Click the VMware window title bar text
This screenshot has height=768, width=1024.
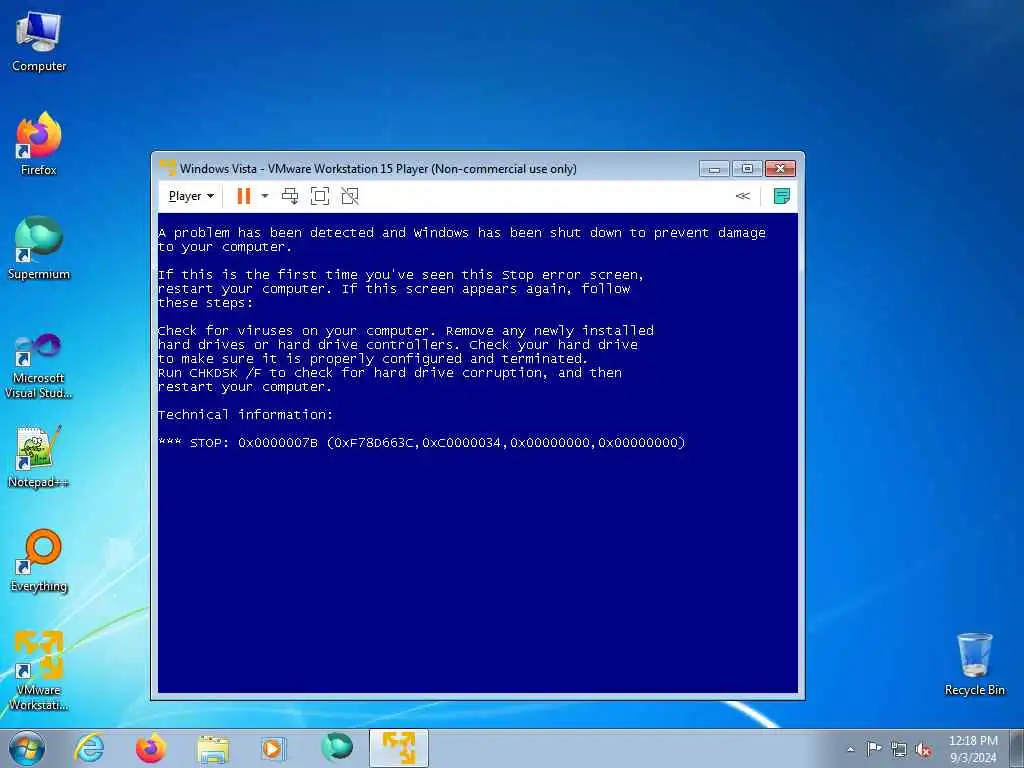point(378,168)
